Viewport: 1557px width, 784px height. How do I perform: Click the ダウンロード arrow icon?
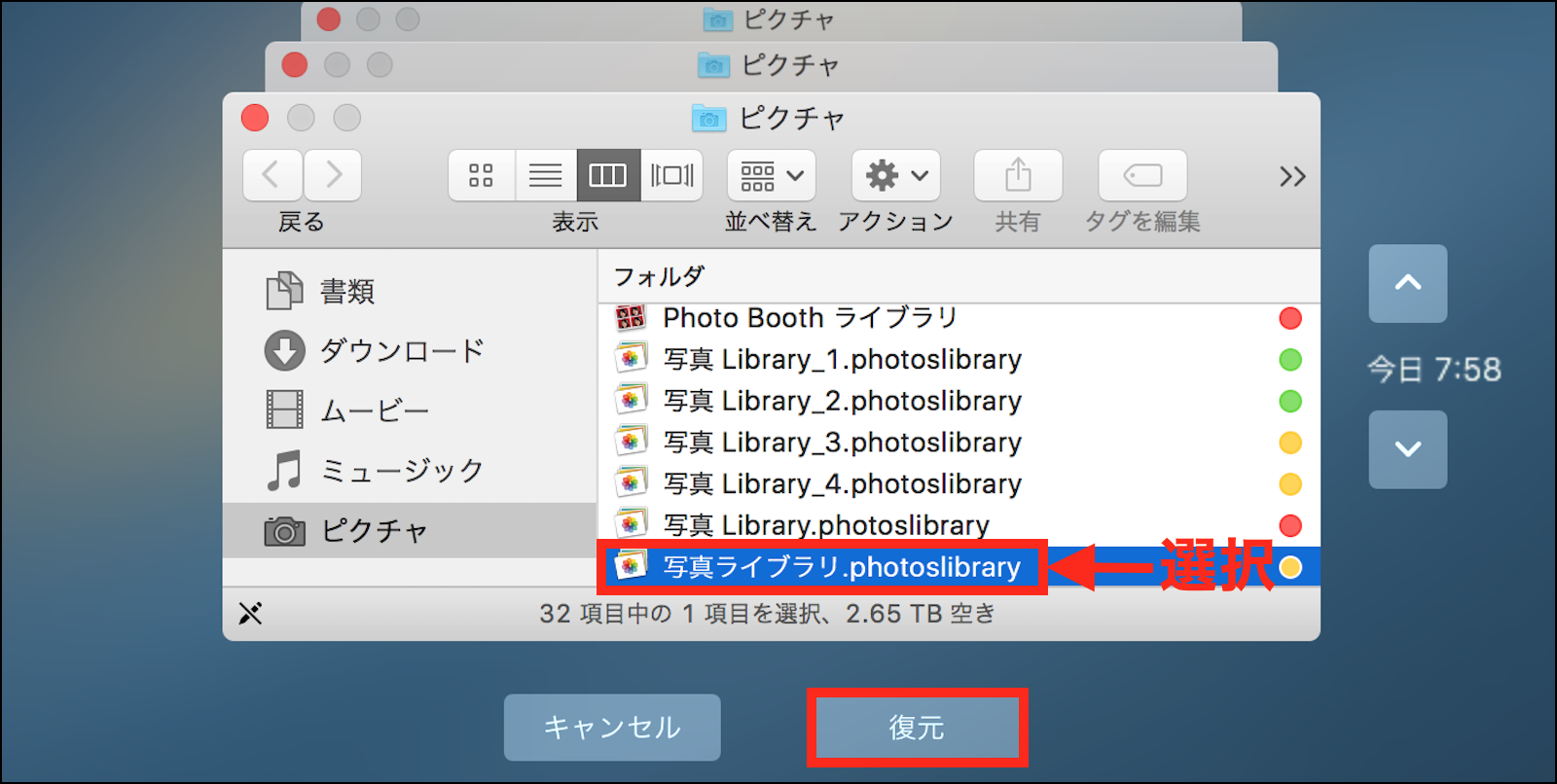coord(284,351)
